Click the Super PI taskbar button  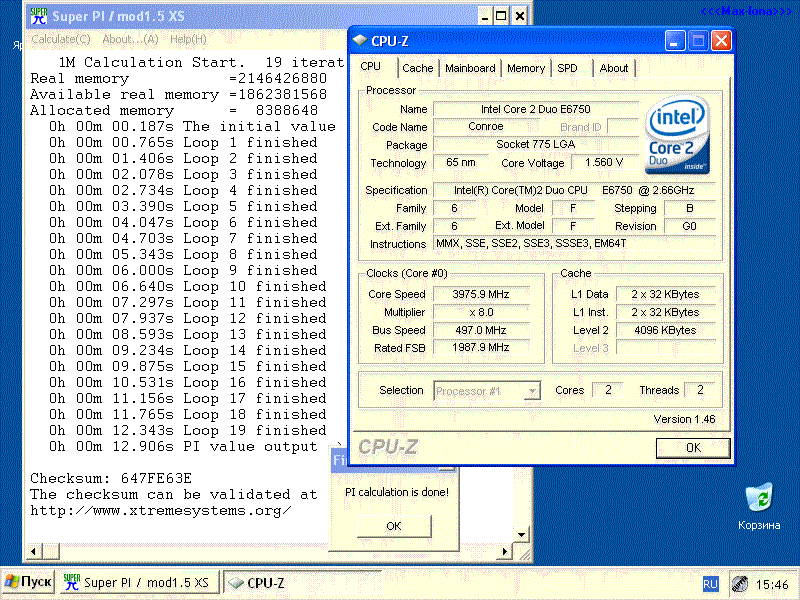click(138, 583)
